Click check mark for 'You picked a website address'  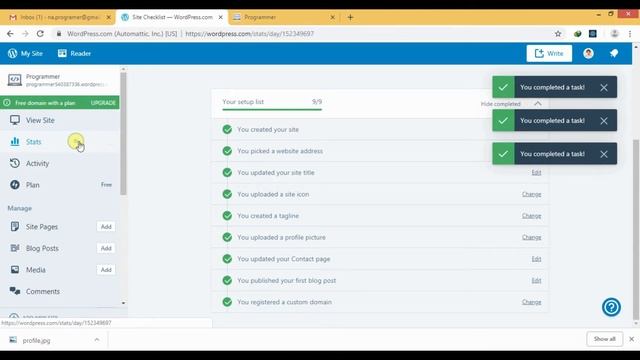[x=227, y=151]
